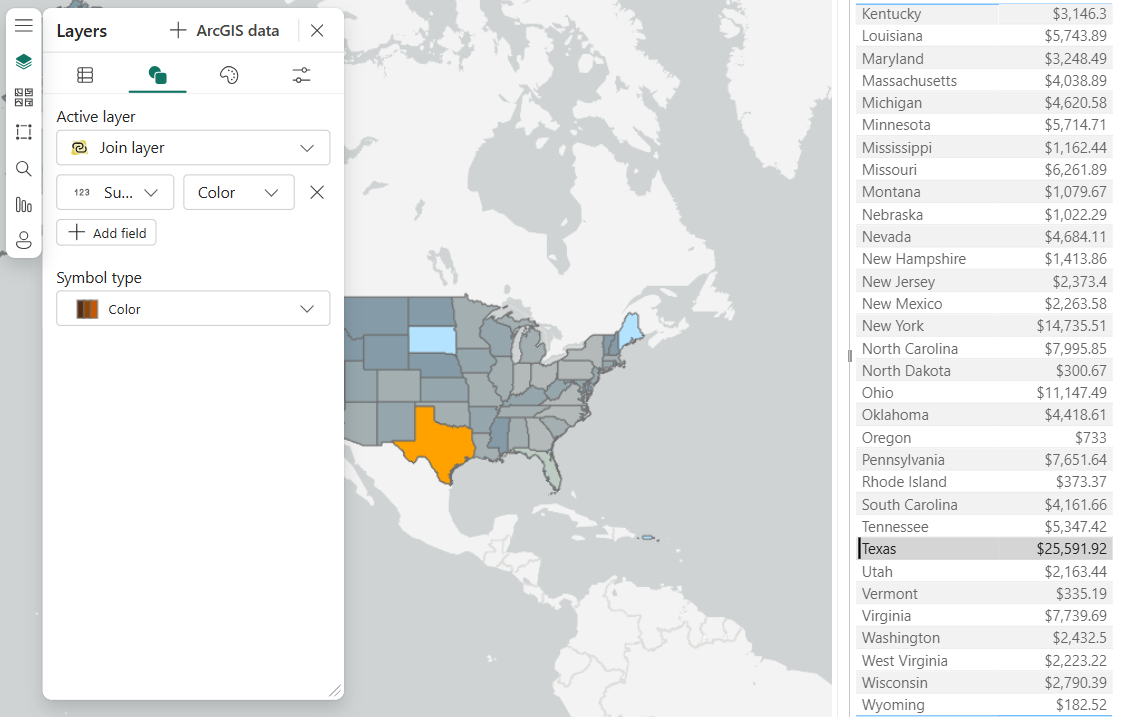1132x717 pixels.
Task: Click the Color ramp swatch in Symbol type
Action: click(x=88, y=308)
